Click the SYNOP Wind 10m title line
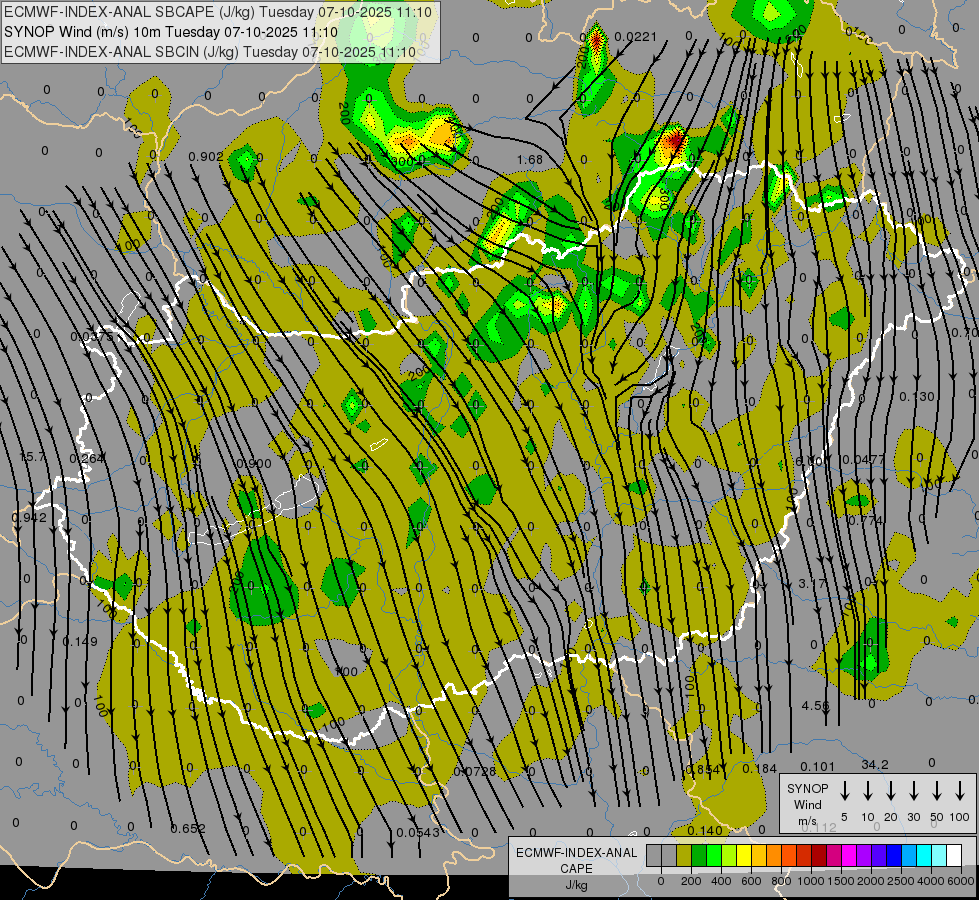 tap(170, 32)
